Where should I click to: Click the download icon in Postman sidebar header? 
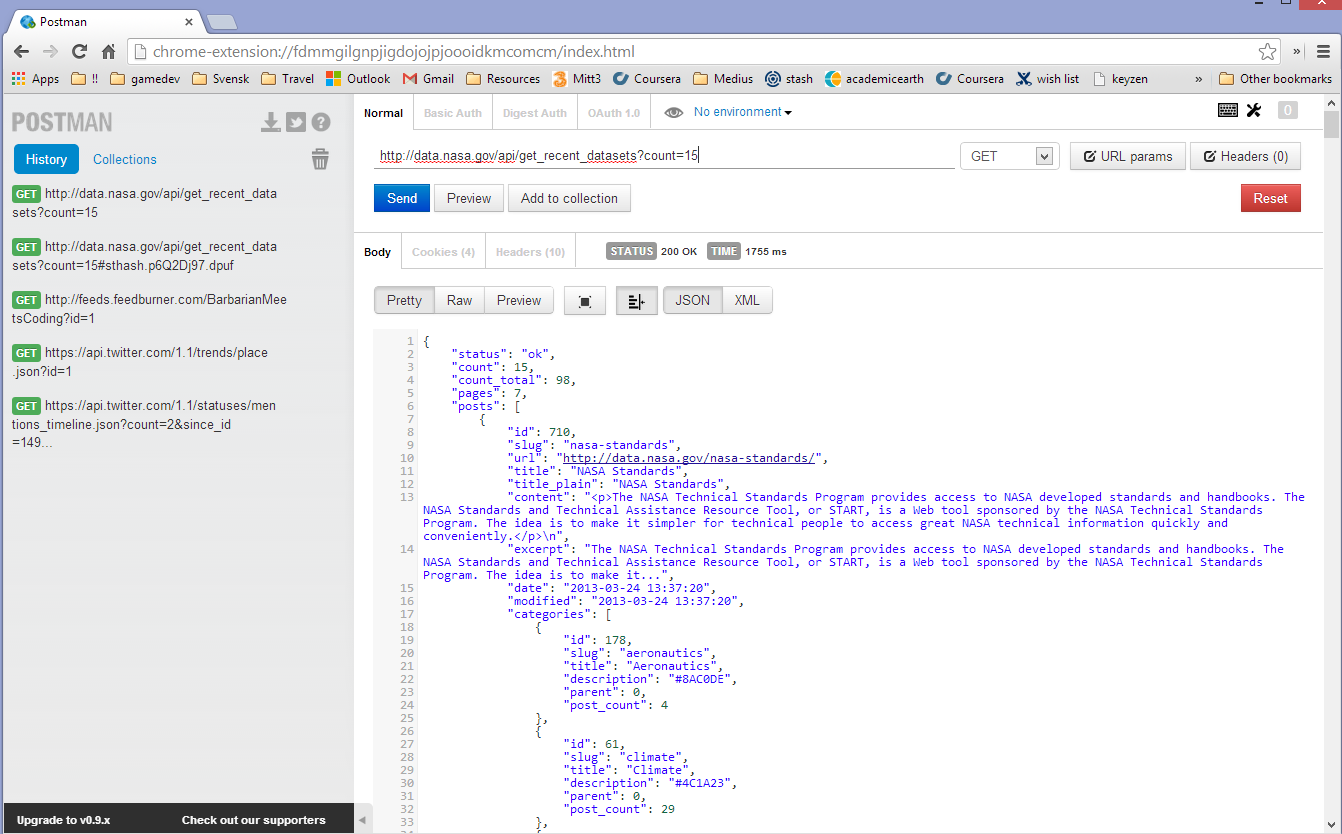coord(270,122)
